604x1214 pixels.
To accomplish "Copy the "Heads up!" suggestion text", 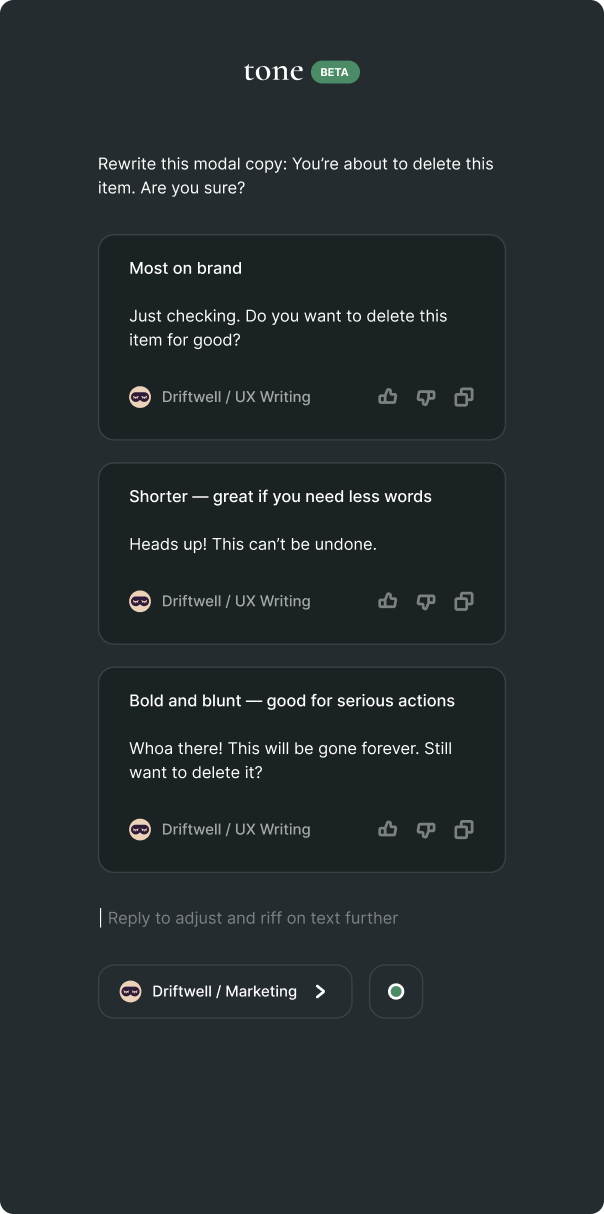I will (464, 601).
